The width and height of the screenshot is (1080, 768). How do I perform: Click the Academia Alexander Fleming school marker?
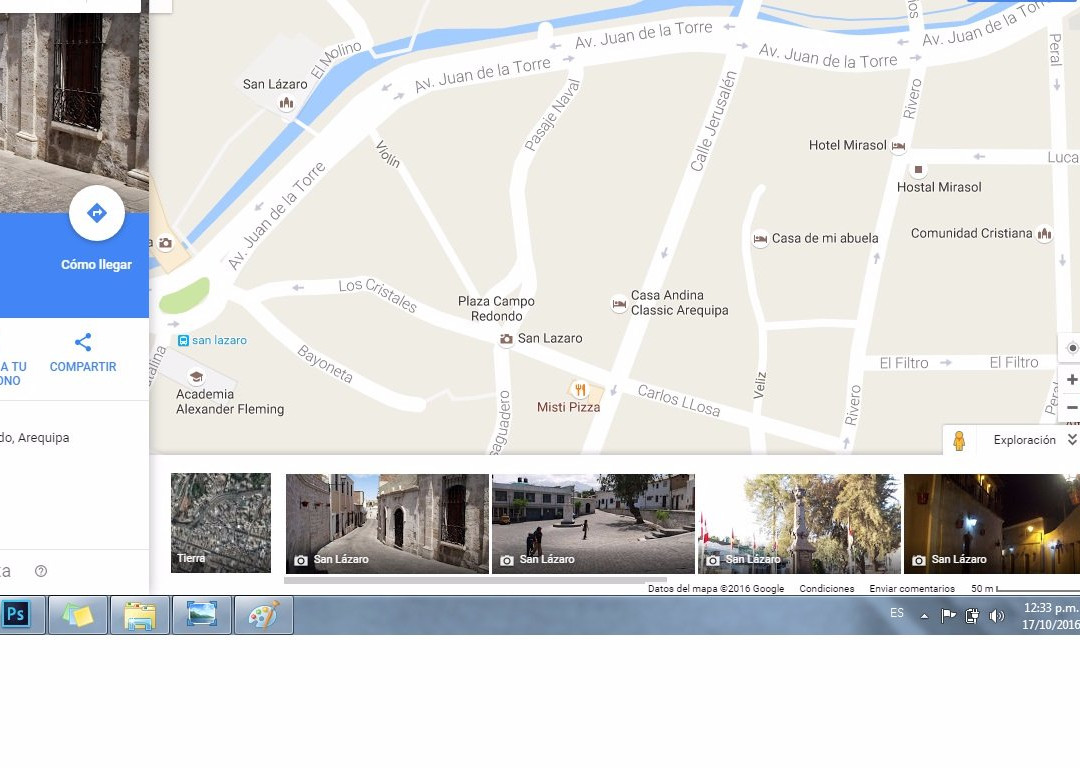pyautogui.click(x=196, y=377)
